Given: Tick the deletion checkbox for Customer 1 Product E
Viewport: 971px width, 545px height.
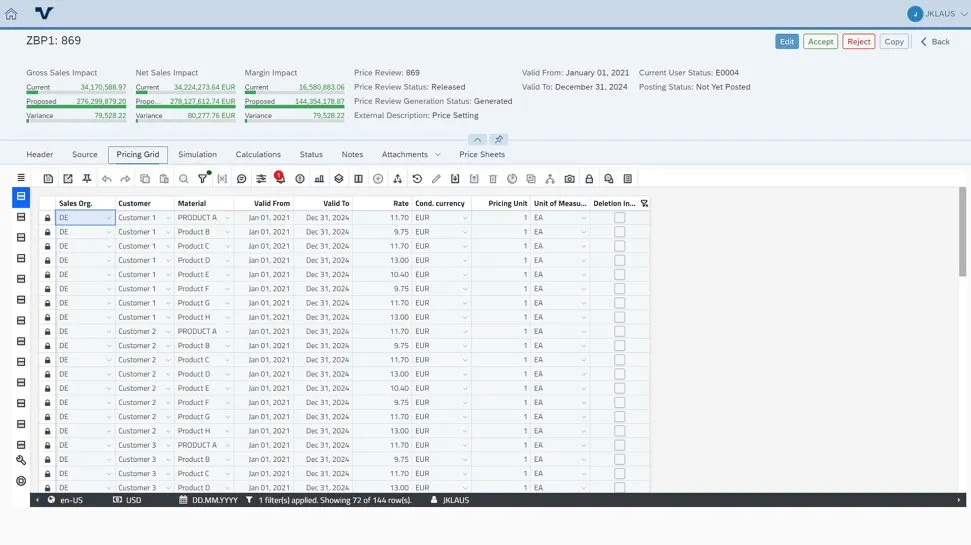Looking at the screenshot, I should tap(619, 274).
